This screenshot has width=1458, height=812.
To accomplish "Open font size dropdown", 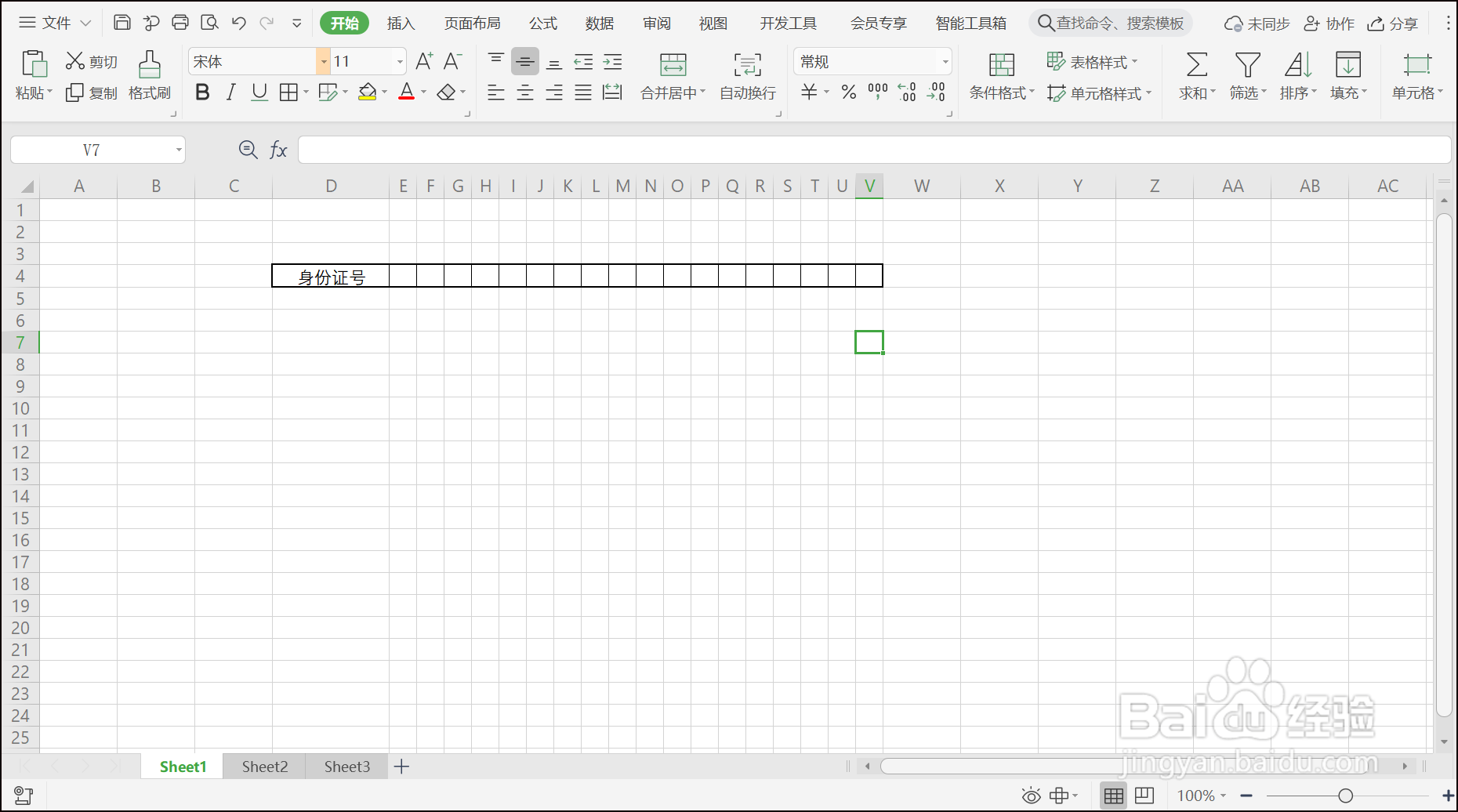I will (400, 61).
